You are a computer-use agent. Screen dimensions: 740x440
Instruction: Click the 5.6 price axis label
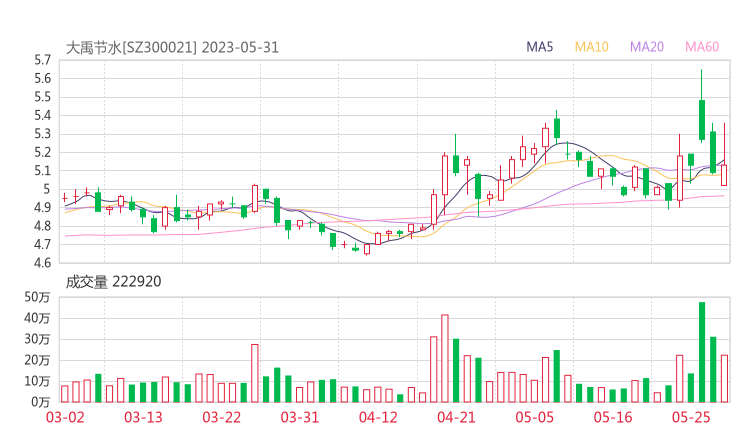click(42, 79)
